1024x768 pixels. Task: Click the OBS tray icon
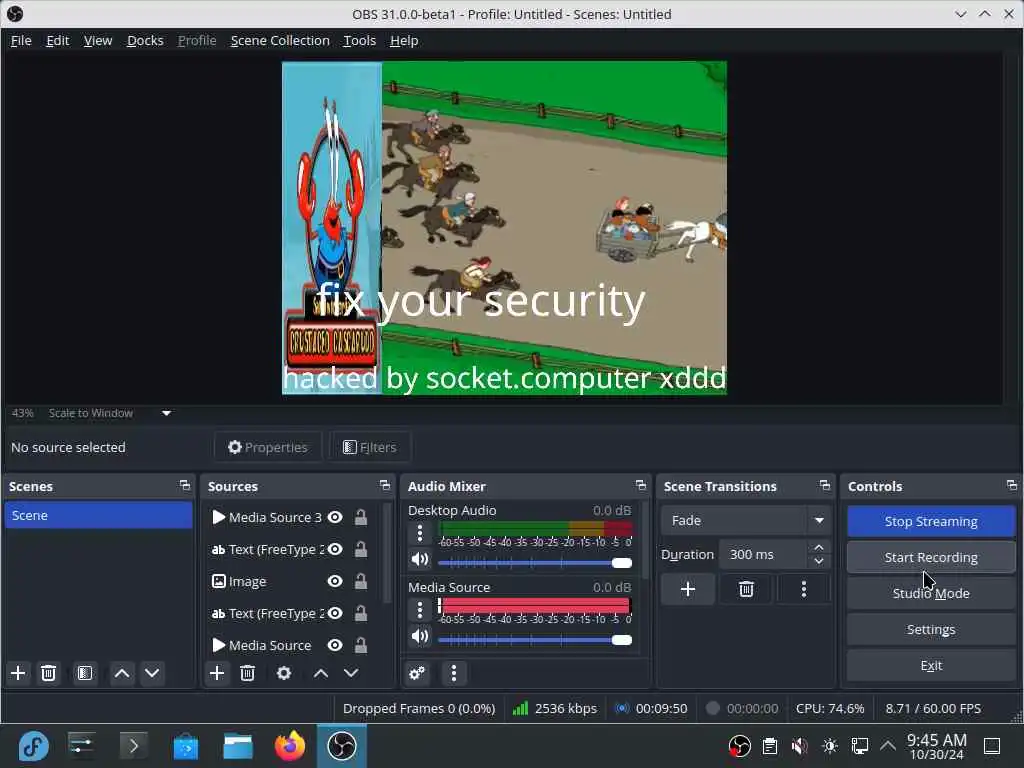click(739, 746)
